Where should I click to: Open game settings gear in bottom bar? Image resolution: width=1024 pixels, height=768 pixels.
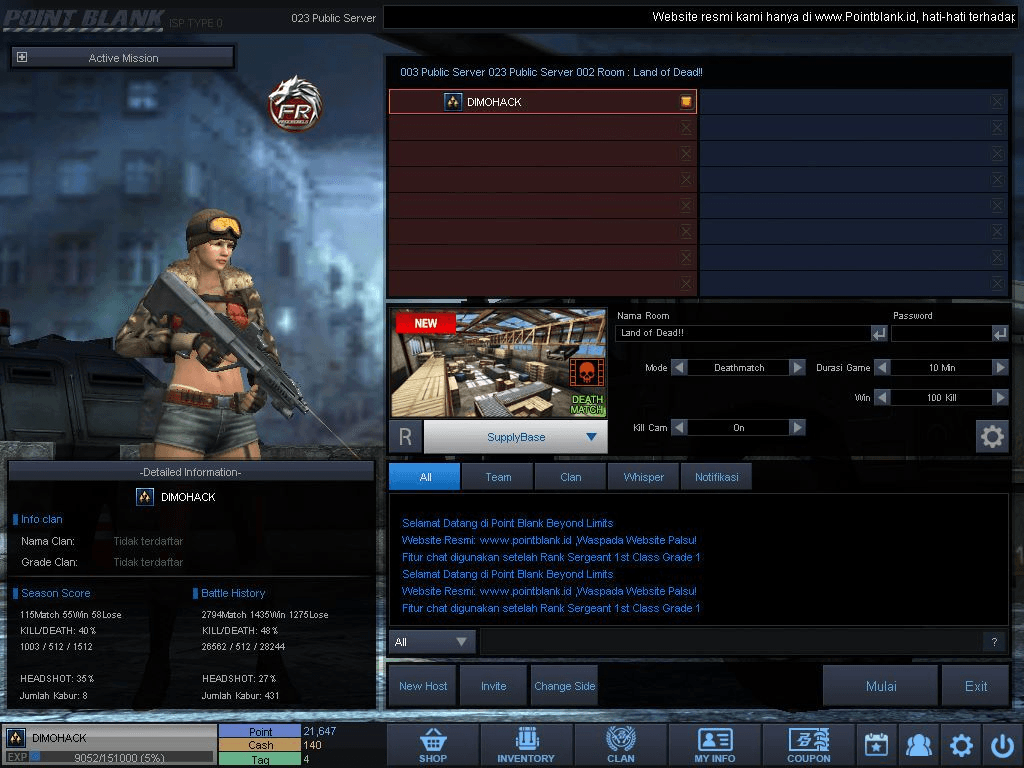click(x=961, y=744)
